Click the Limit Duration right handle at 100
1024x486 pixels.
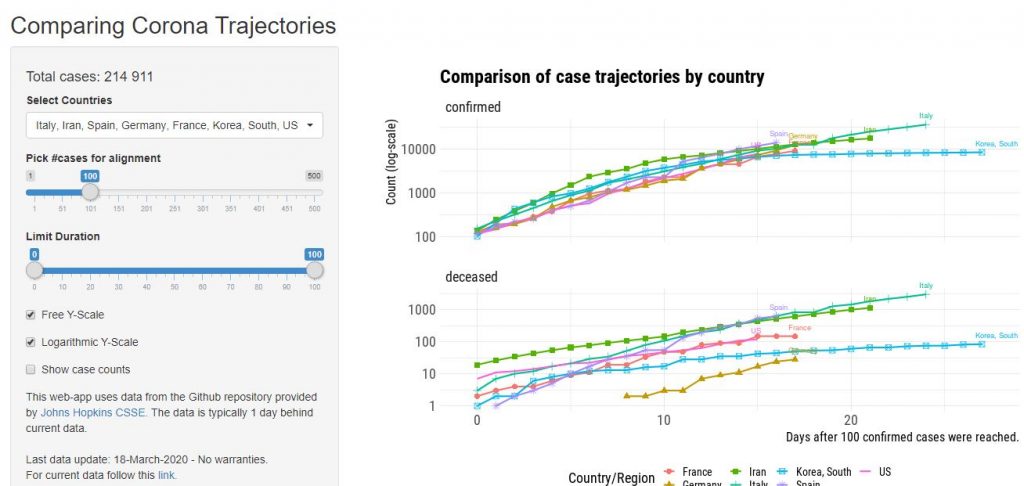[315, 270]
